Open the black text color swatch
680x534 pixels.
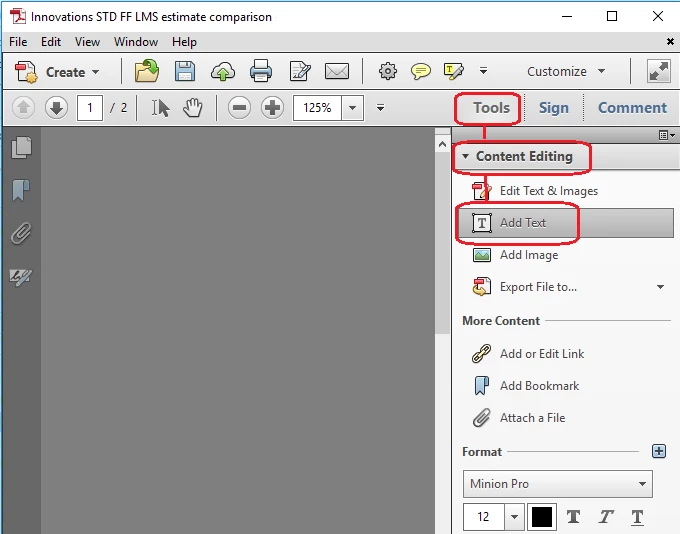pyautogui.click(x=542, y=517)
